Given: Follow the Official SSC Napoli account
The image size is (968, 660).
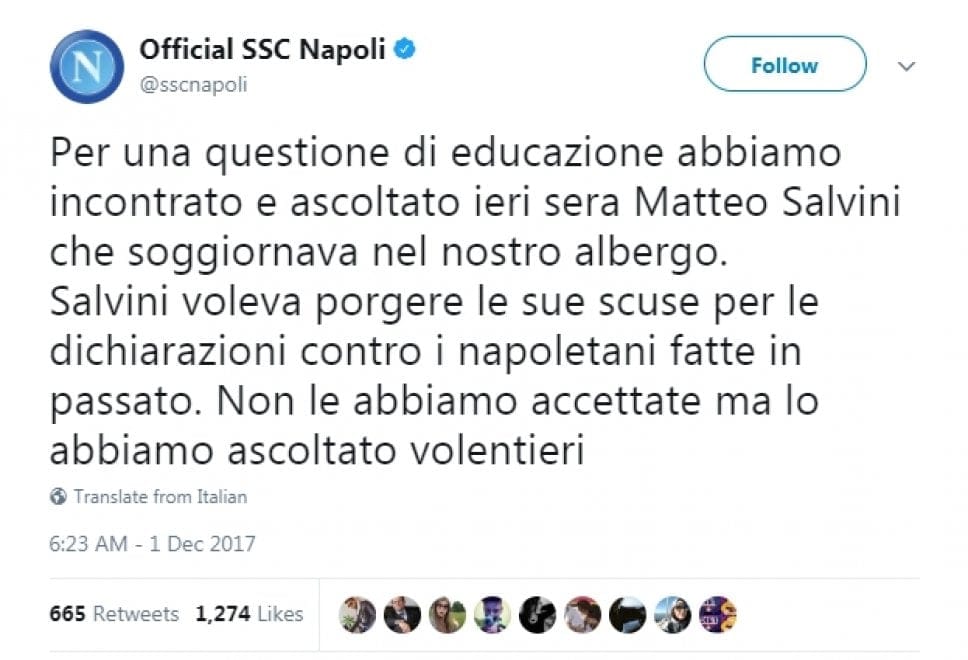Looking at the screenshot, I should (784, 66).
